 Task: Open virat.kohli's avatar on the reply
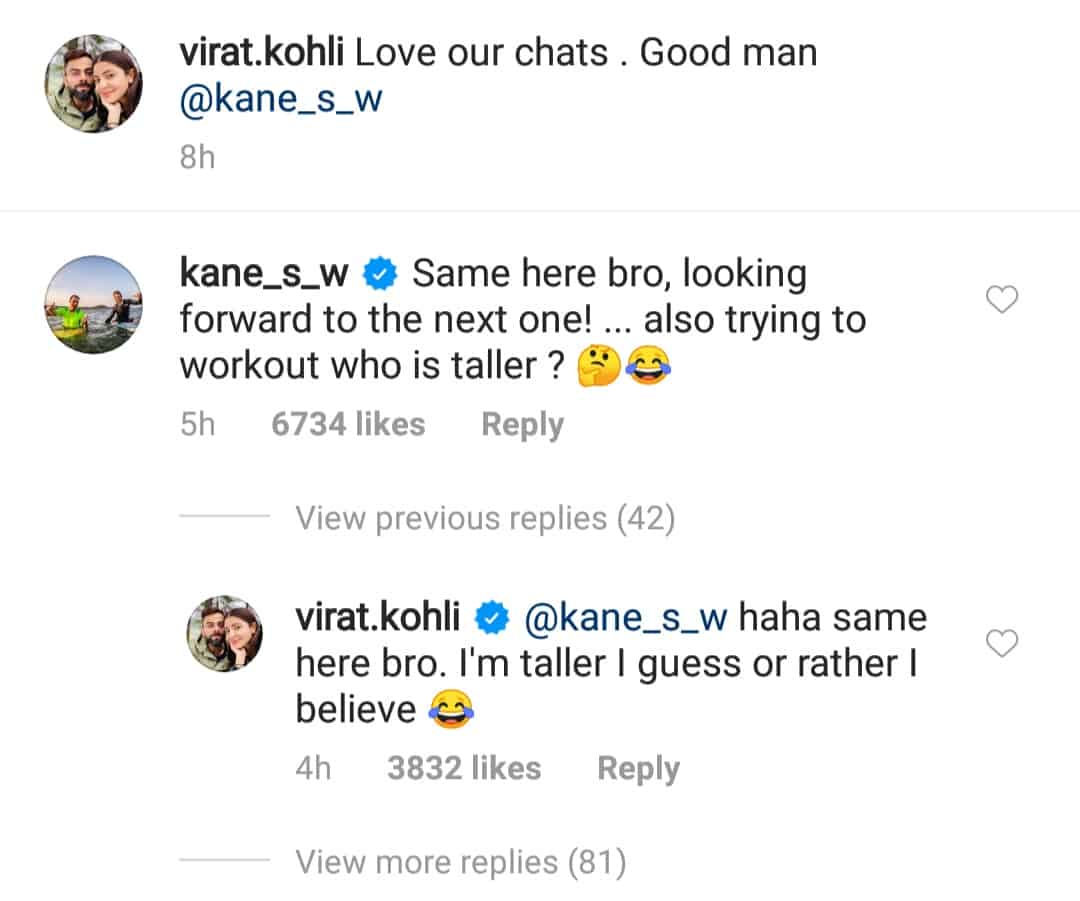click(x=226, y=636)
